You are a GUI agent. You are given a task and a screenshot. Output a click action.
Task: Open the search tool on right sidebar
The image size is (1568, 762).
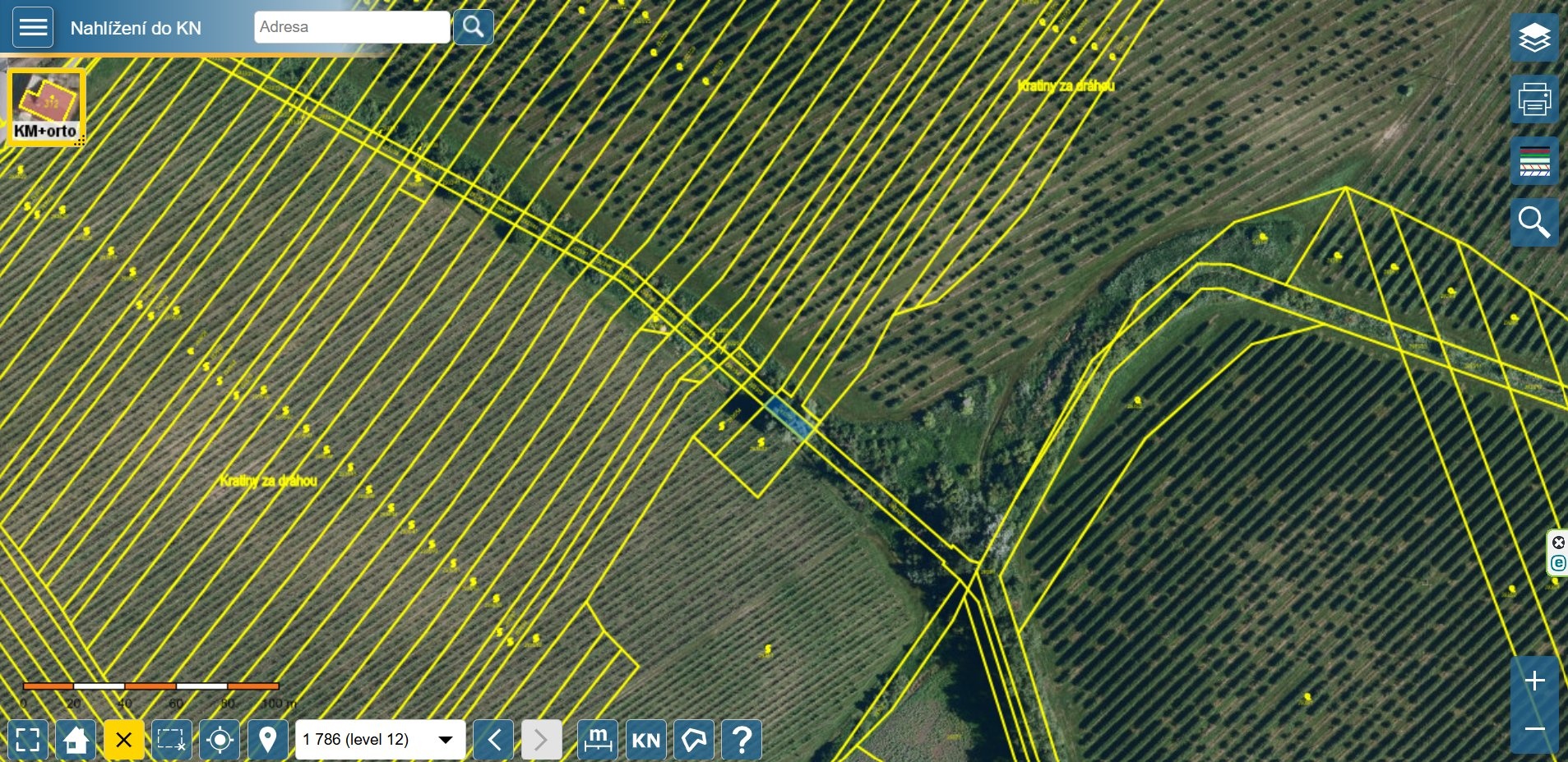tap(1534, 222)
